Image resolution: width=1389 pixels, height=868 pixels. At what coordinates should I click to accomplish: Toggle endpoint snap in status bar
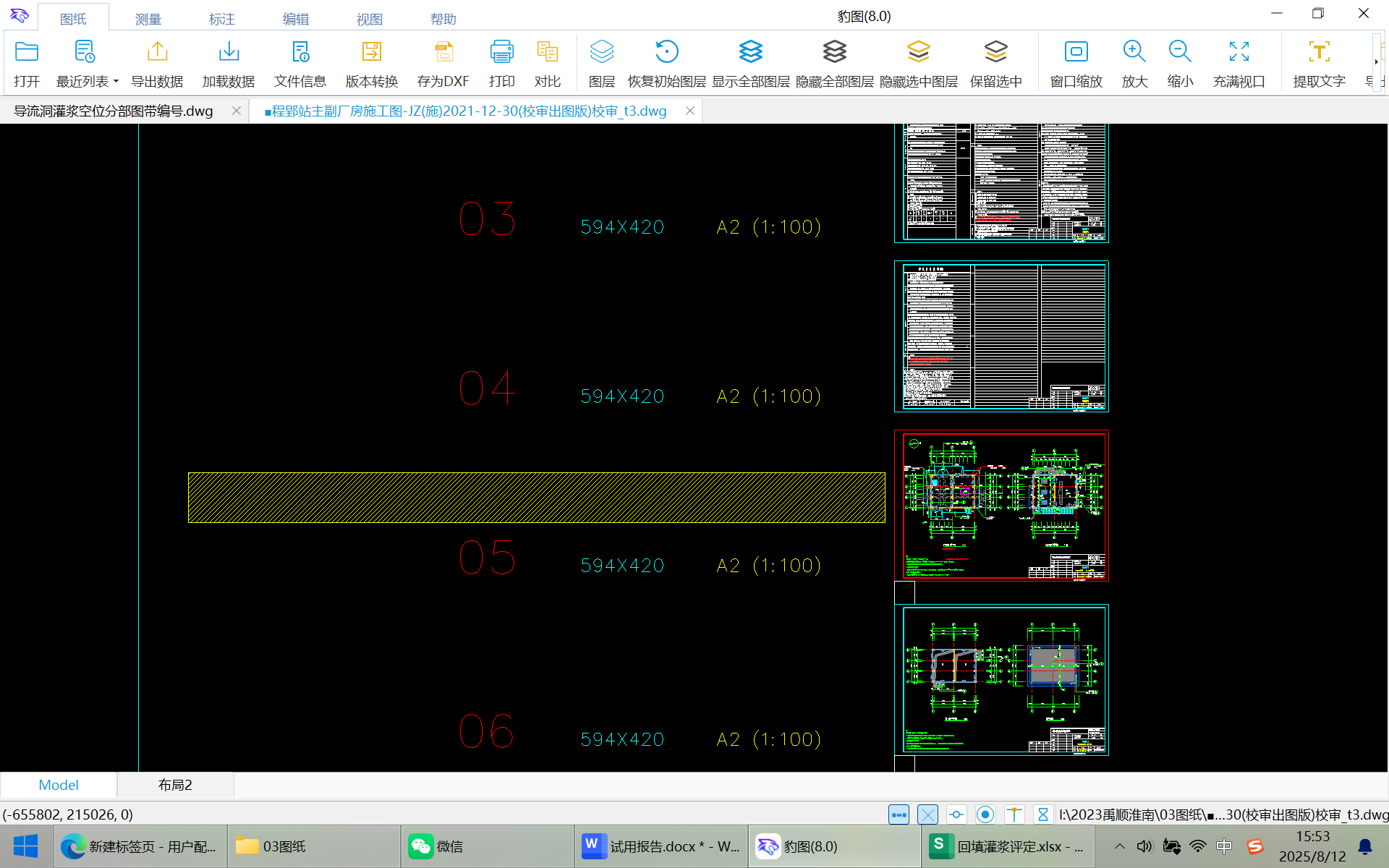[x=899, y=814]
